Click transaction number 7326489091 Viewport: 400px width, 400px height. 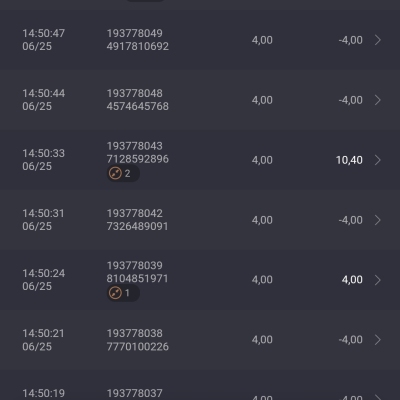(137, 226)
